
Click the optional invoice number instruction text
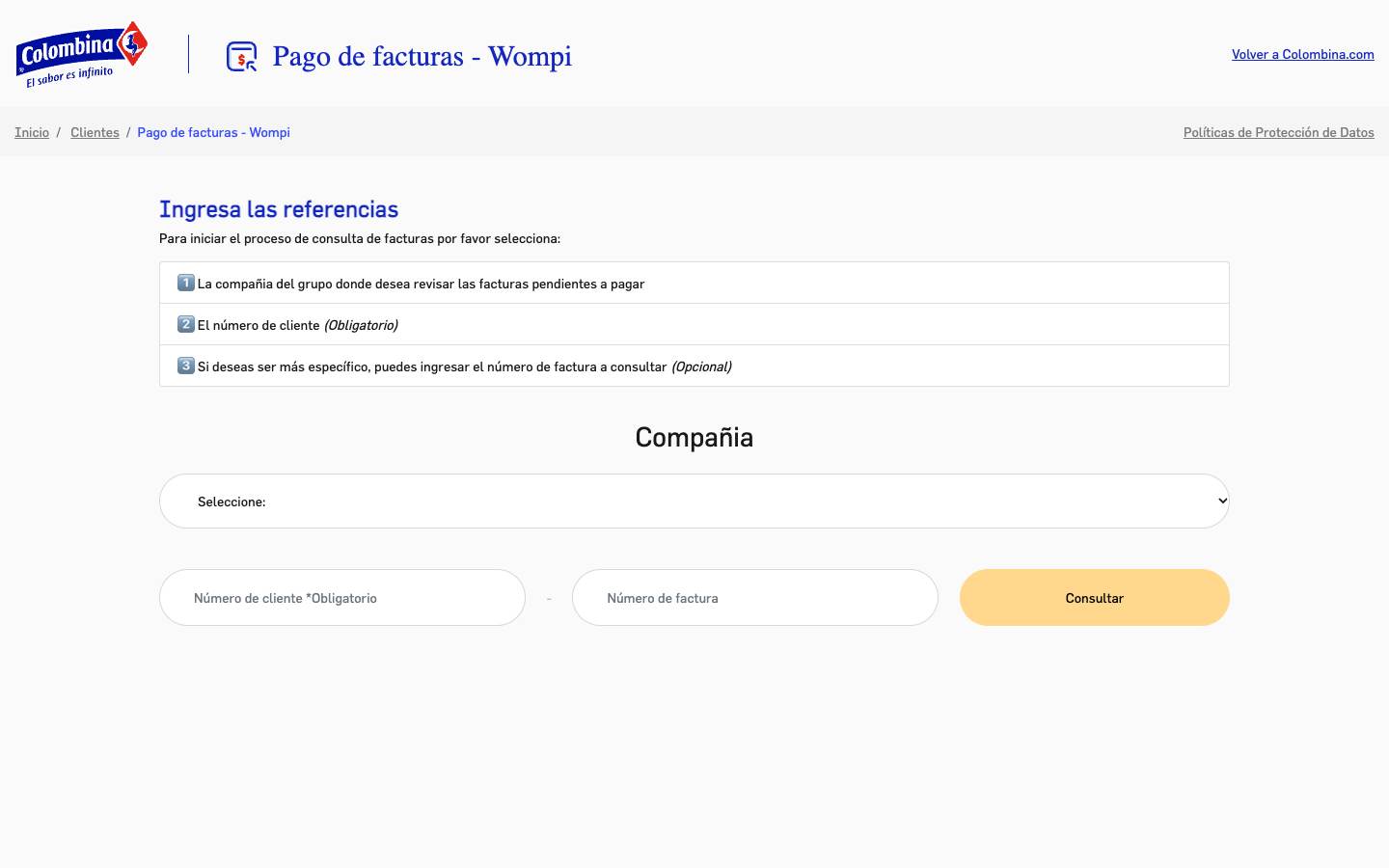(x=464, y=366)
